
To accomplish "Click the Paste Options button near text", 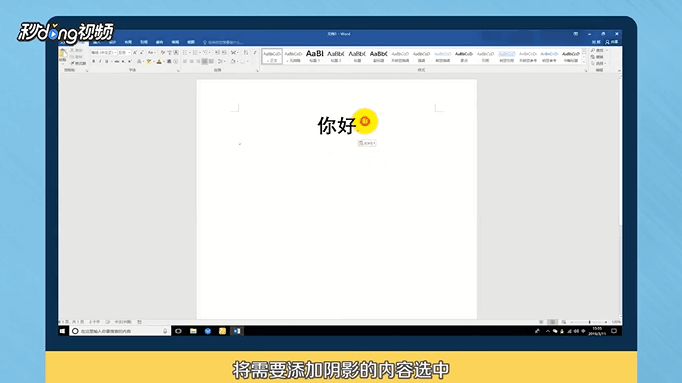I will (367, 143).
